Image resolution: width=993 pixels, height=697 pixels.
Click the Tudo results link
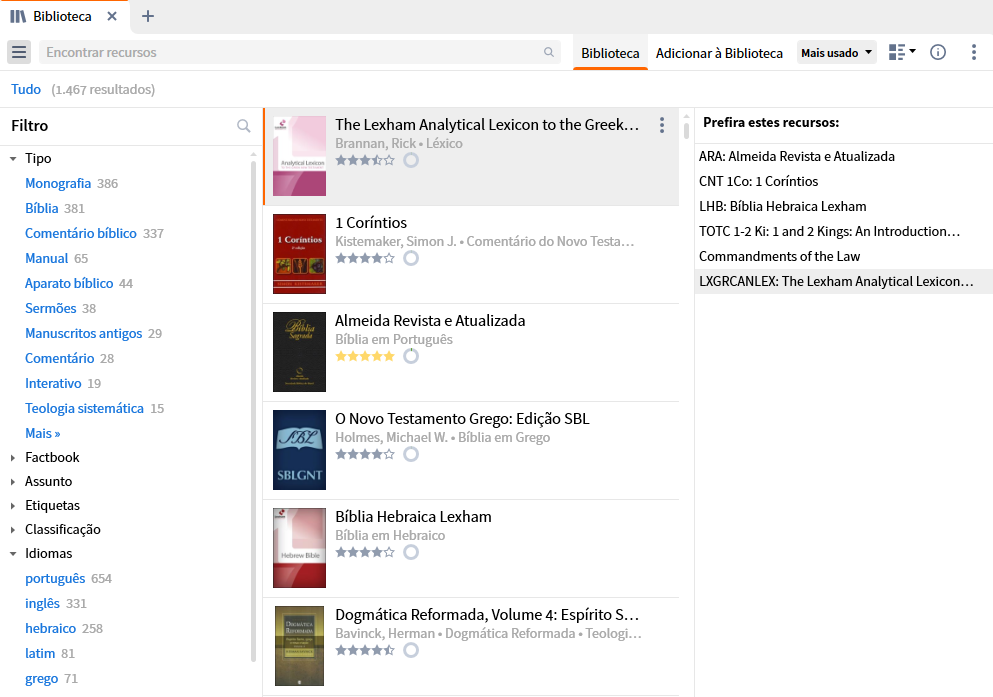click(26, 89)
